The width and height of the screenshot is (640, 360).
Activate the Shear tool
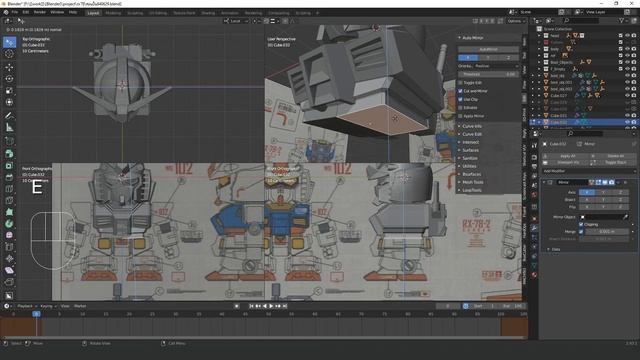pyautogui.click(x=9, y=270)
